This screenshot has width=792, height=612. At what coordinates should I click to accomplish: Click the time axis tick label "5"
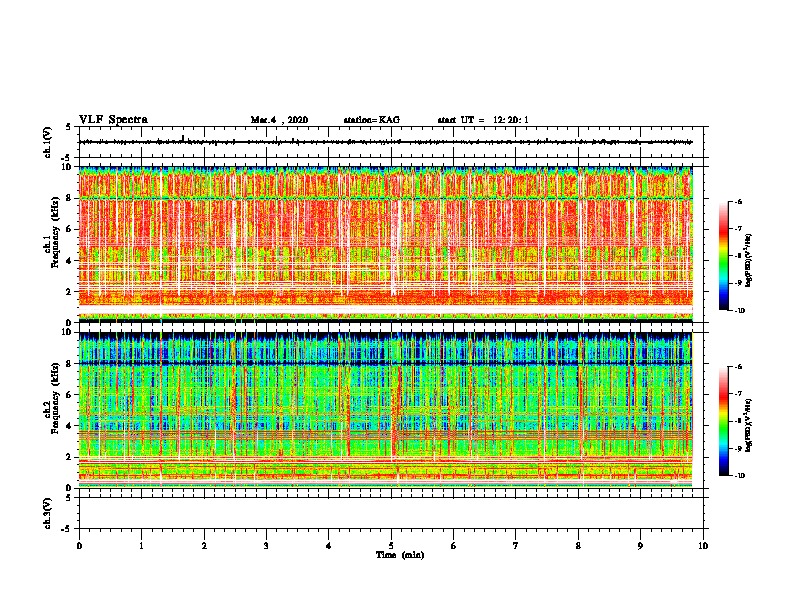[x=391, y=546]
